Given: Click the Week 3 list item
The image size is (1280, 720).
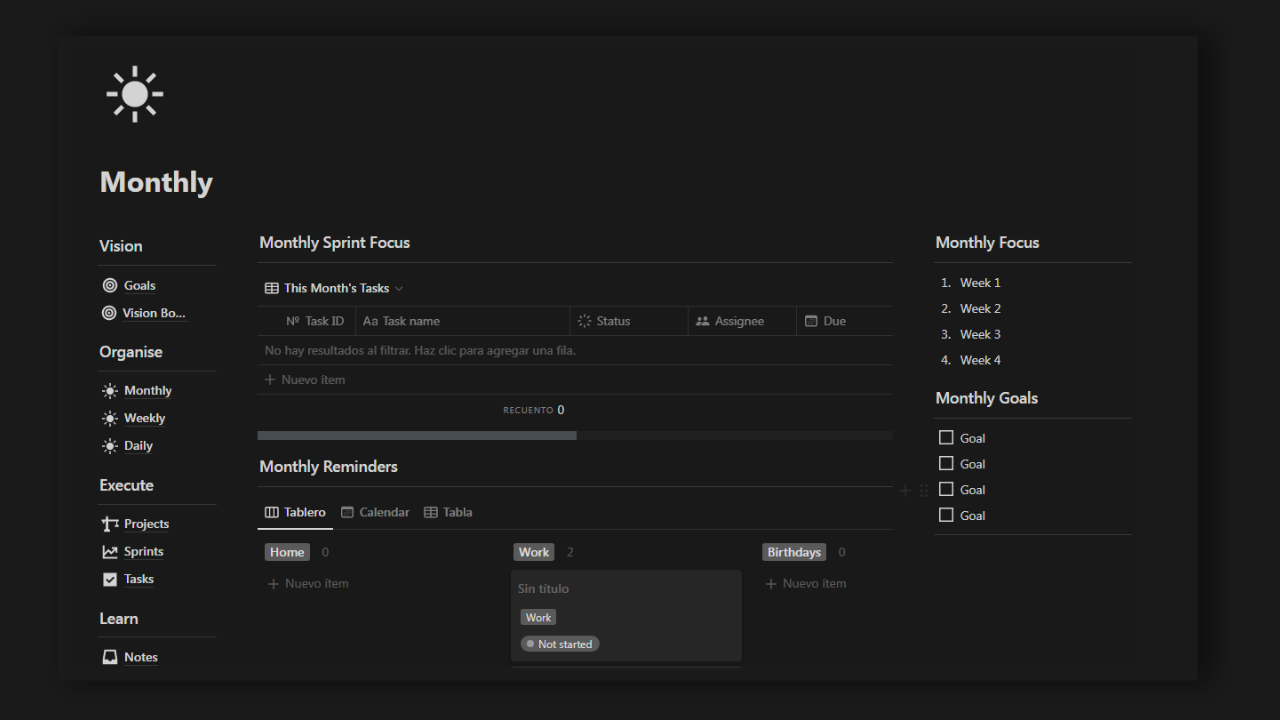Looking at the screenshot, I should pyautogui.click(x=980, y=335).
